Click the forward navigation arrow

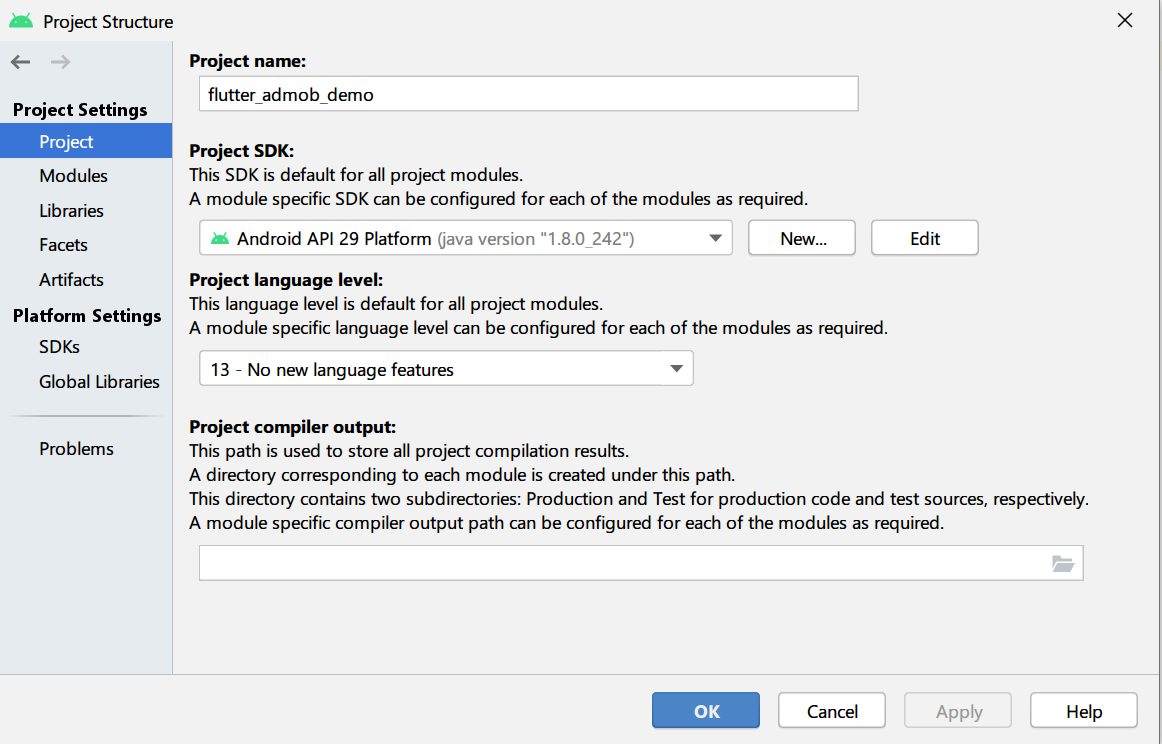(x=60, y=62)
